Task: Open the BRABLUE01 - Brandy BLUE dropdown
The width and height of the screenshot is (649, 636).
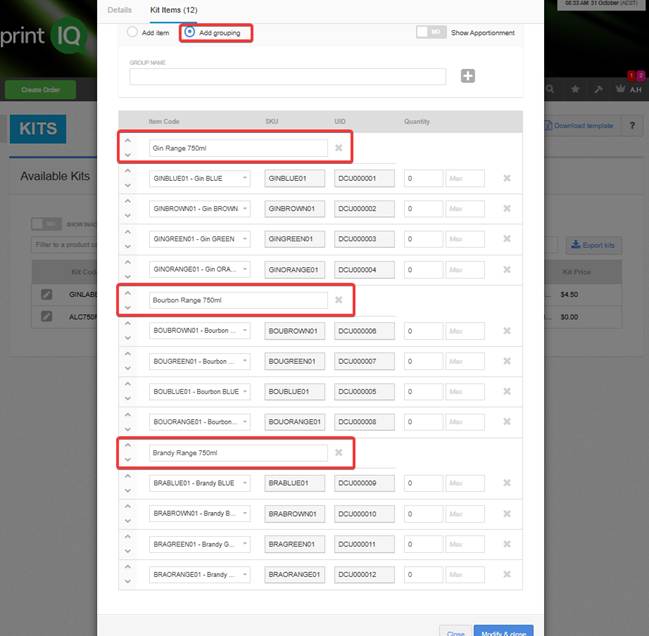Action: pyautogui.click(x=200, y=483)
